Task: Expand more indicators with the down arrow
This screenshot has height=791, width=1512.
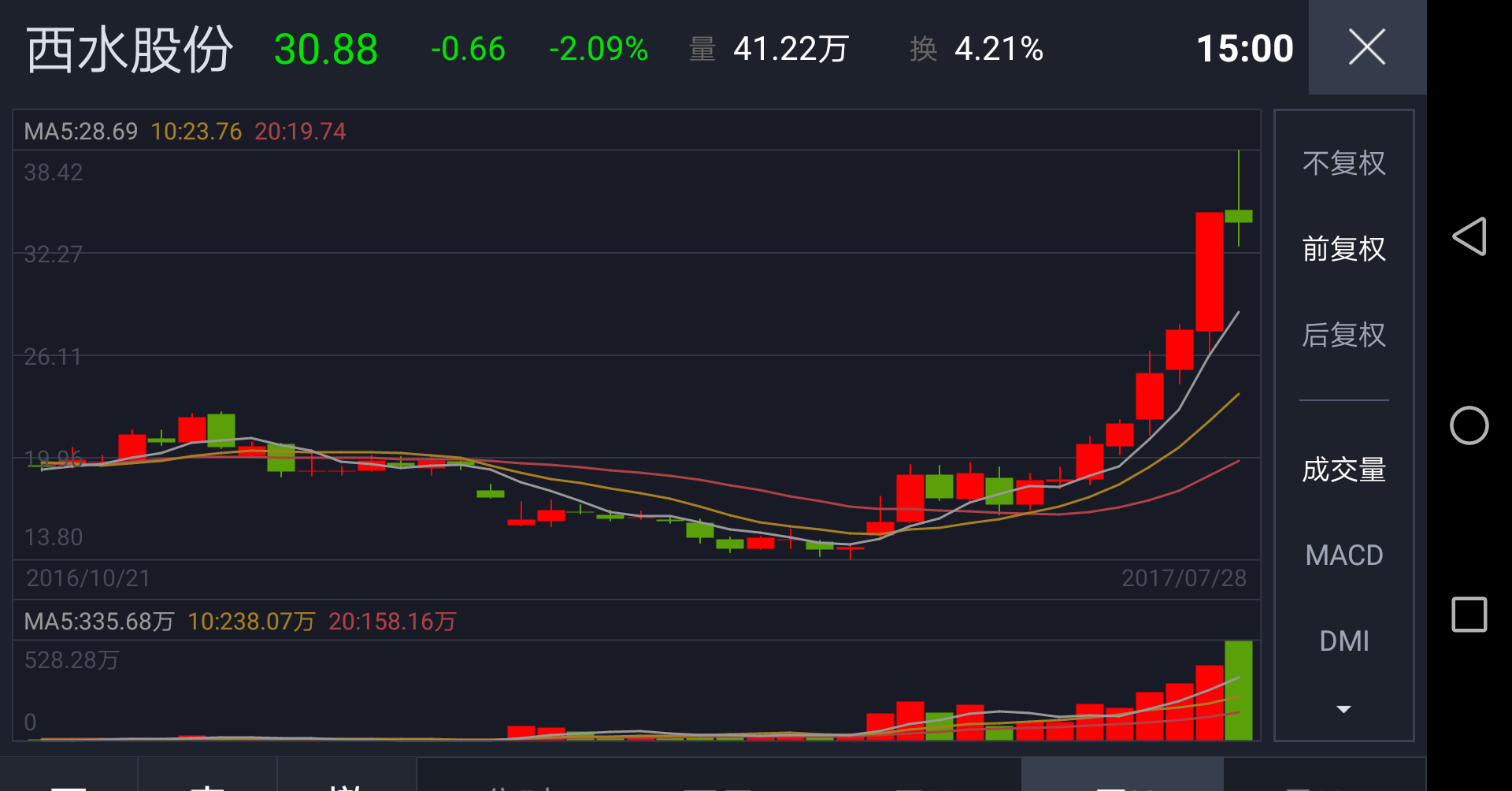Action: (1343, 709)
